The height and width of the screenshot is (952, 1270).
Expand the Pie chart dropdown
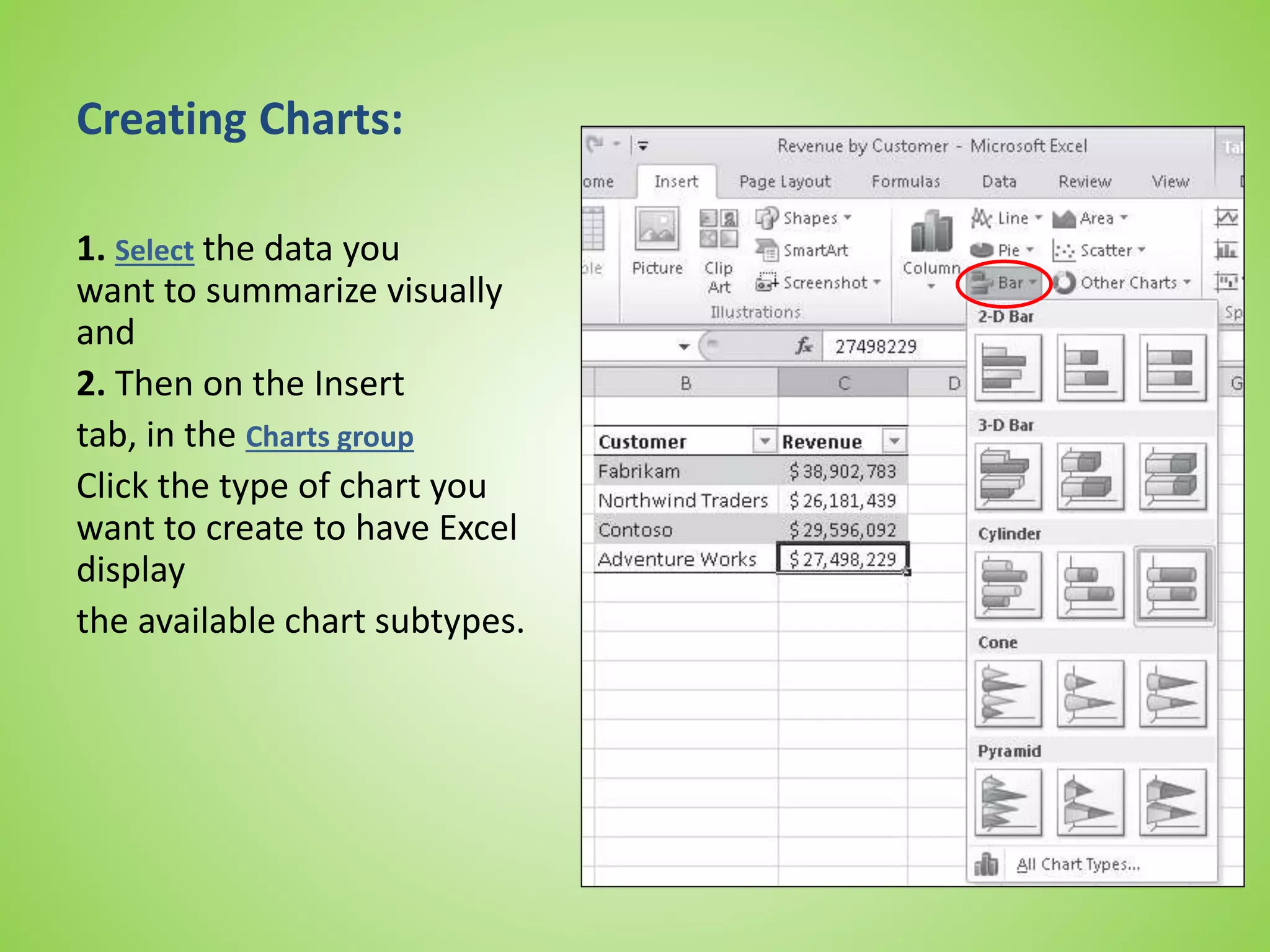pos(1001,250)
